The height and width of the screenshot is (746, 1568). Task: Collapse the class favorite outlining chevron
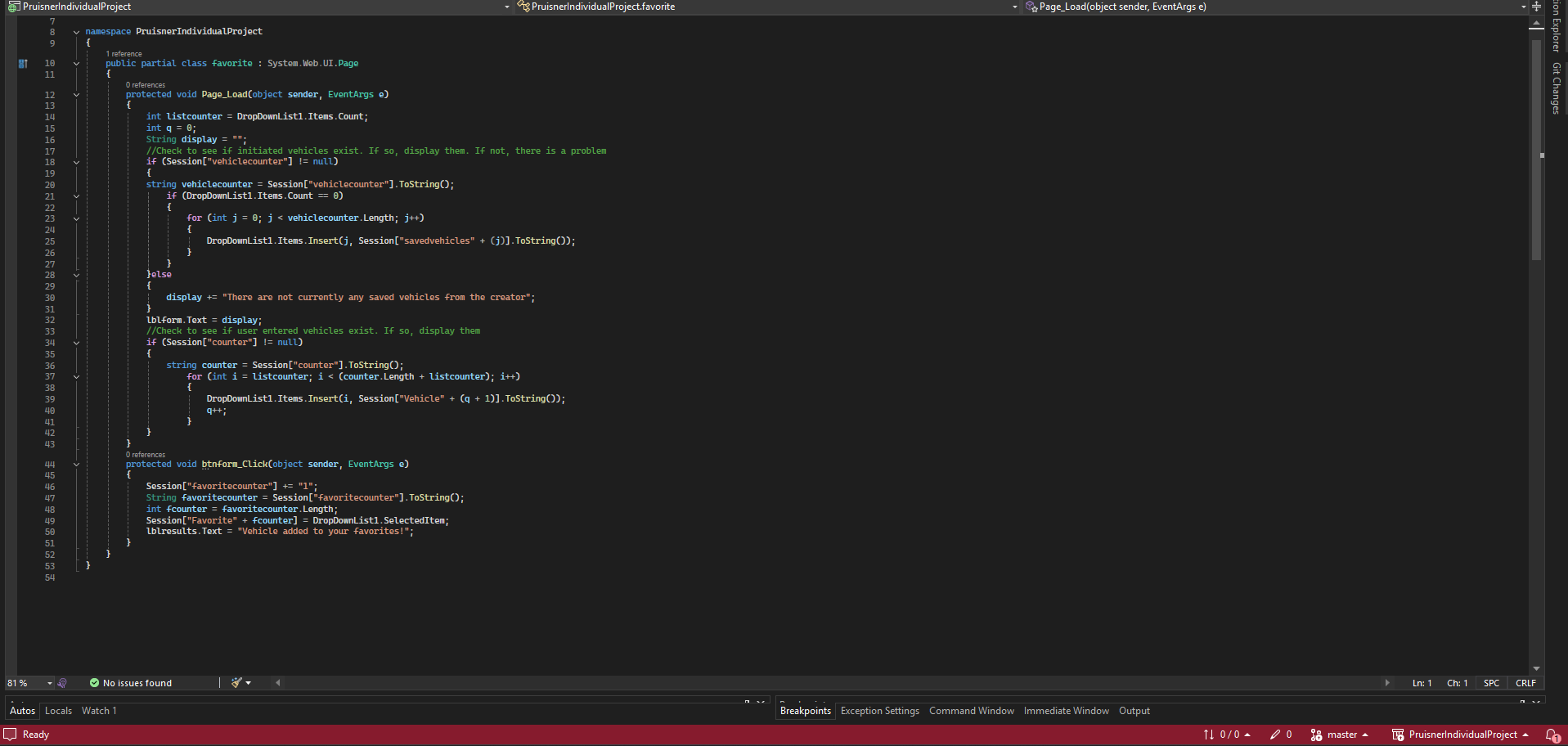tap(76, 63)
